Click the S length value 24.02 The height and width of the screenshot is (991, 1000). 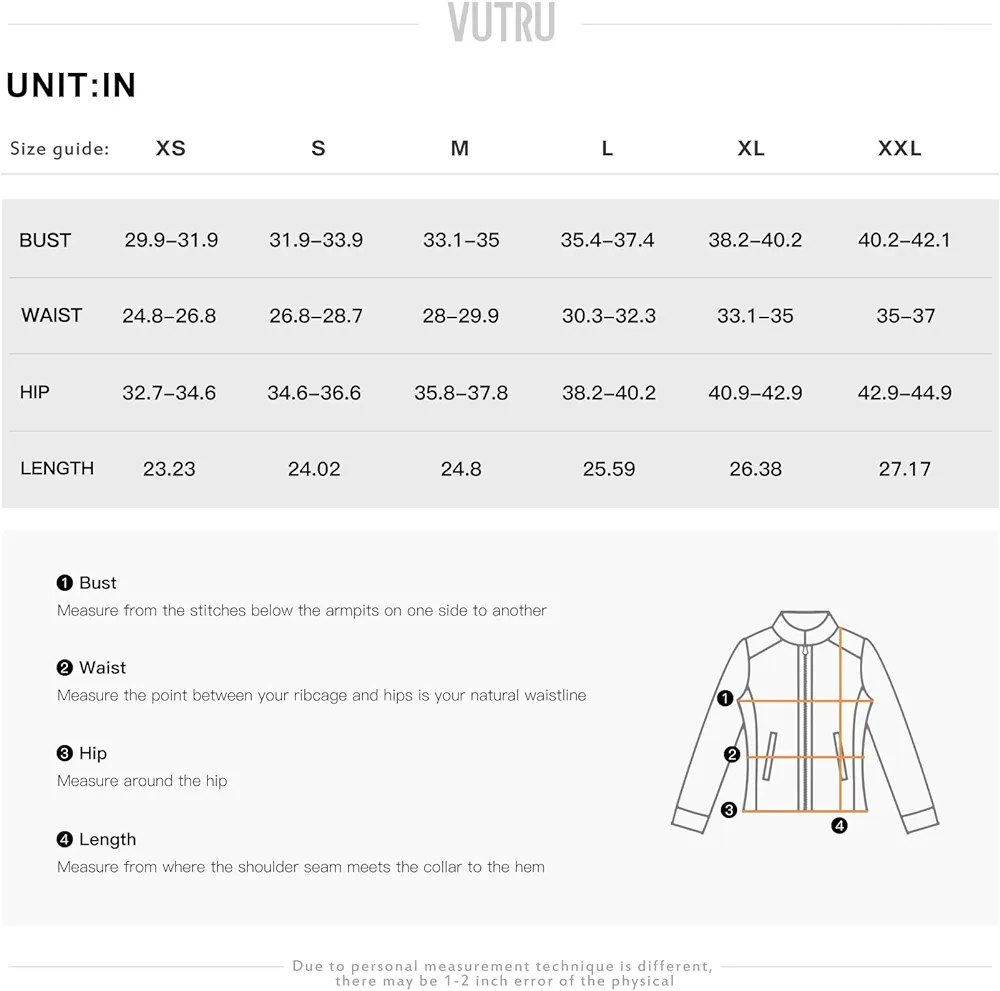(314, 469)
